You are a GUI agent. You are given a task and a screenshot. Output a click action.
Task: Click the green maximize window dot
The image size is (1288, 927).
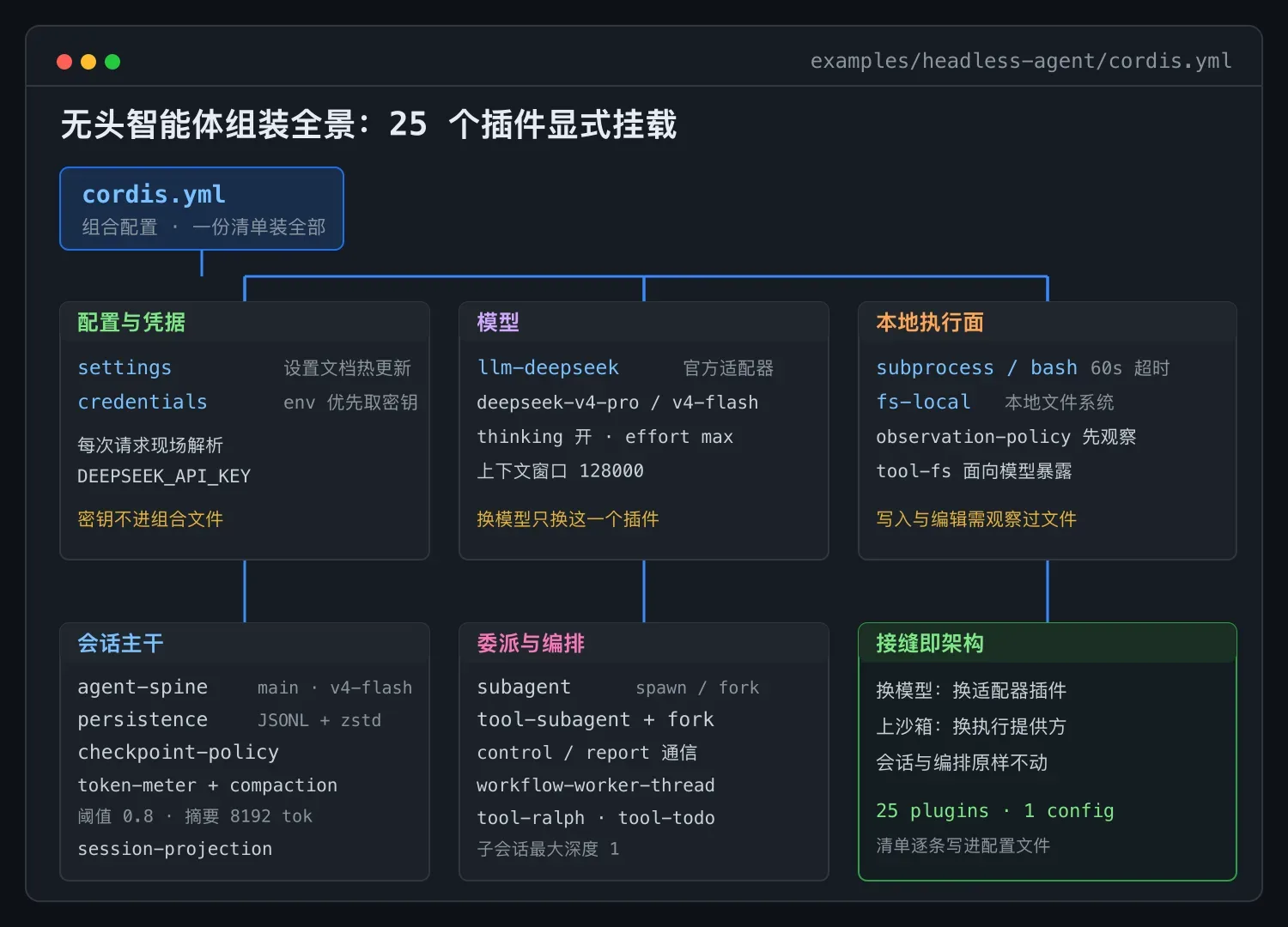(x=112, y=62)
